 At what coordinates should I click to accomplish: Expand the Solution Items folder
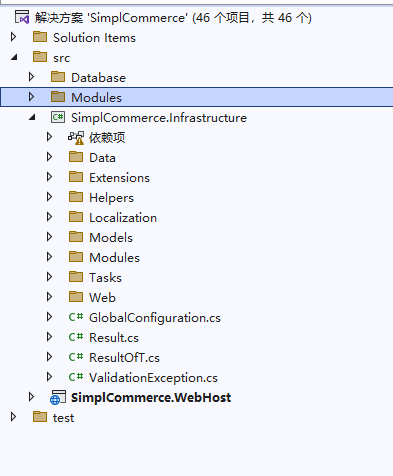click(13, 37)
